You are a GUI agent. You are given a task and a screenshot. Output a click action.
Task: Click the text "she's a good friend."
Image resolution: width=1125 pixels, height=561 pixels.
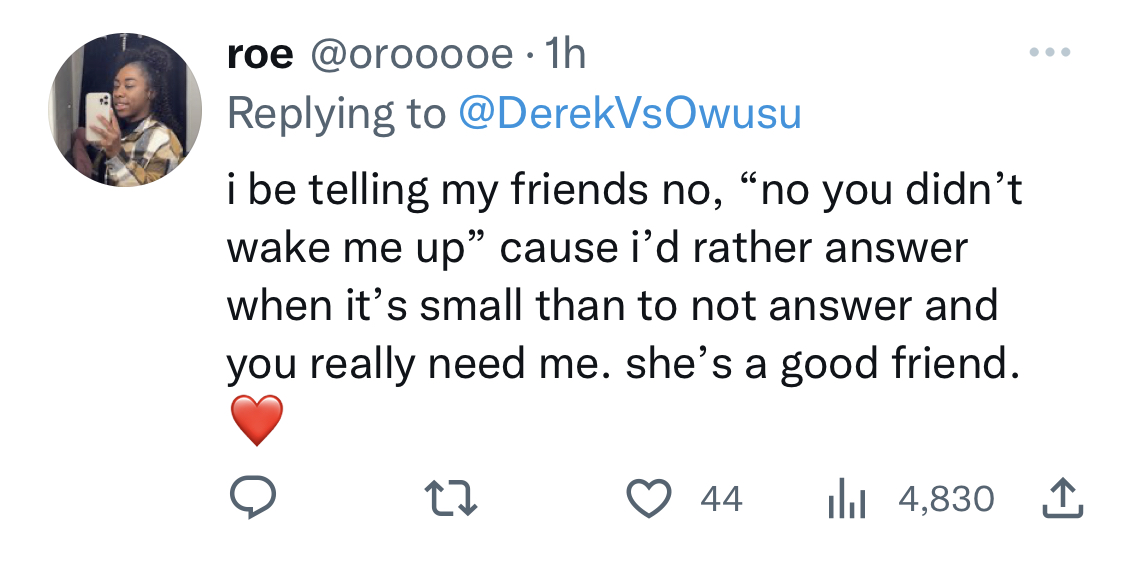(x=822, y=364)
